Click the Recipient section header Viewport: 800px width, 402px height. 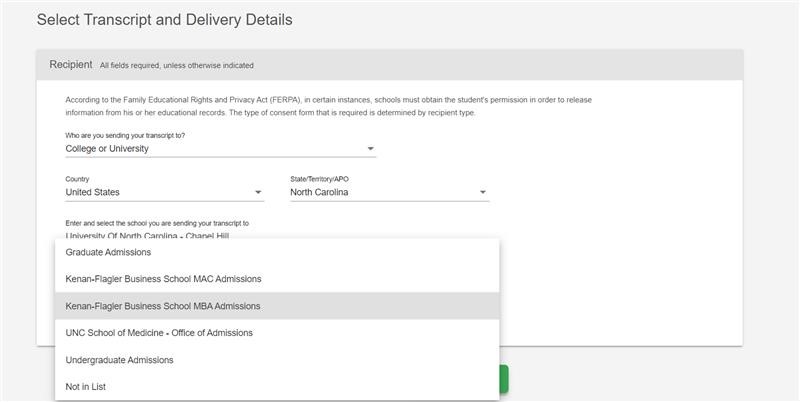pos(71,65)
